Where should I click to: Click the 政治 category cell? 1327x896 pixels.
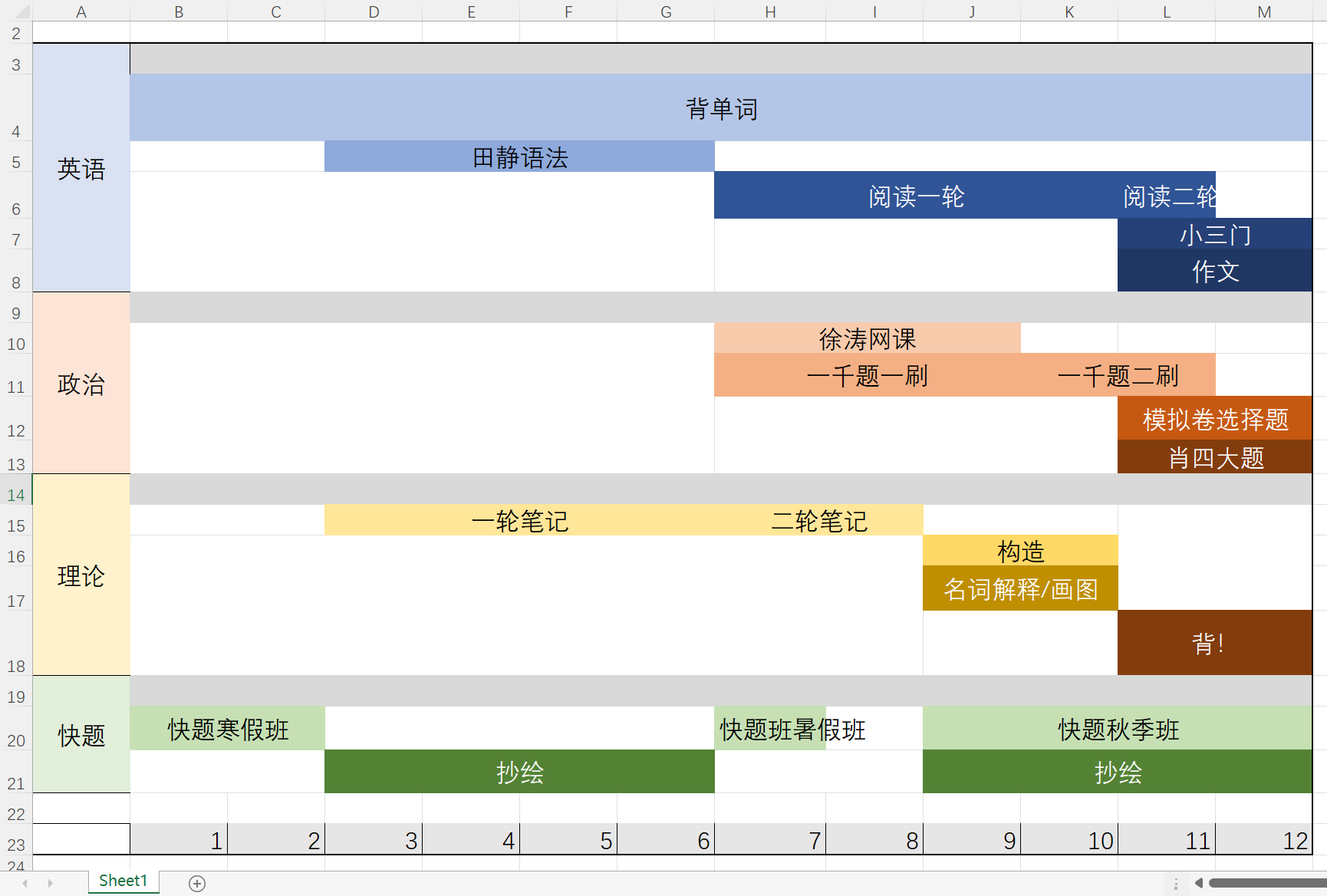(81, 386)
